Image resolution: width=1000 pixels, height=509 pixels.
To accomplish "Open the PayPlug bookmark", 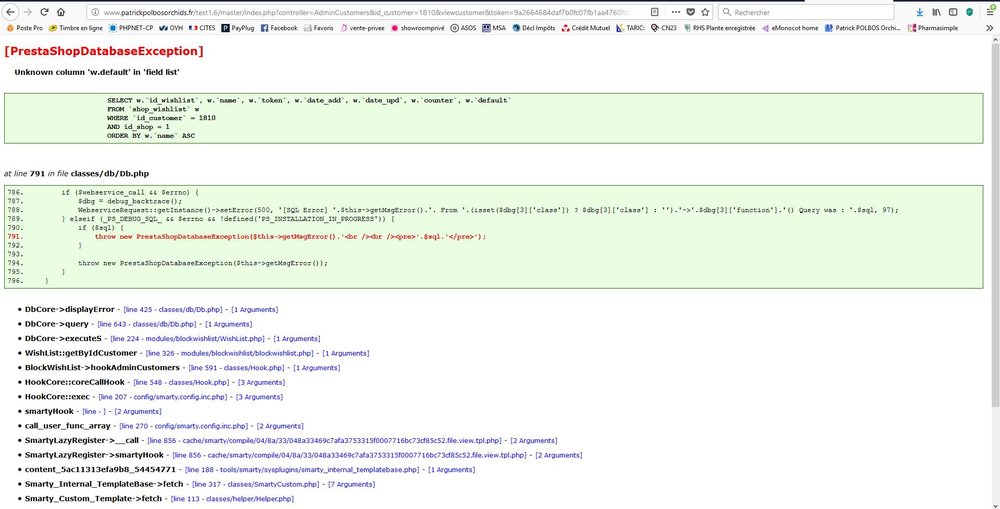I will point(238,28).
